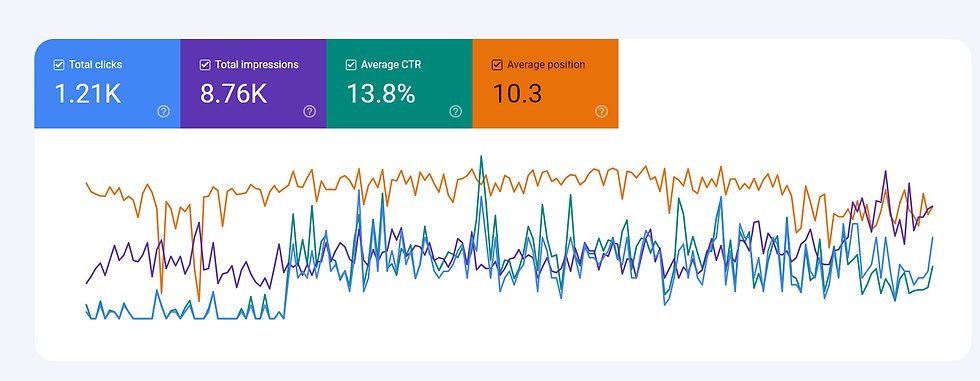Open help icon on Average CTR card
The image size is (980, 381).
(x=456, y=111)
